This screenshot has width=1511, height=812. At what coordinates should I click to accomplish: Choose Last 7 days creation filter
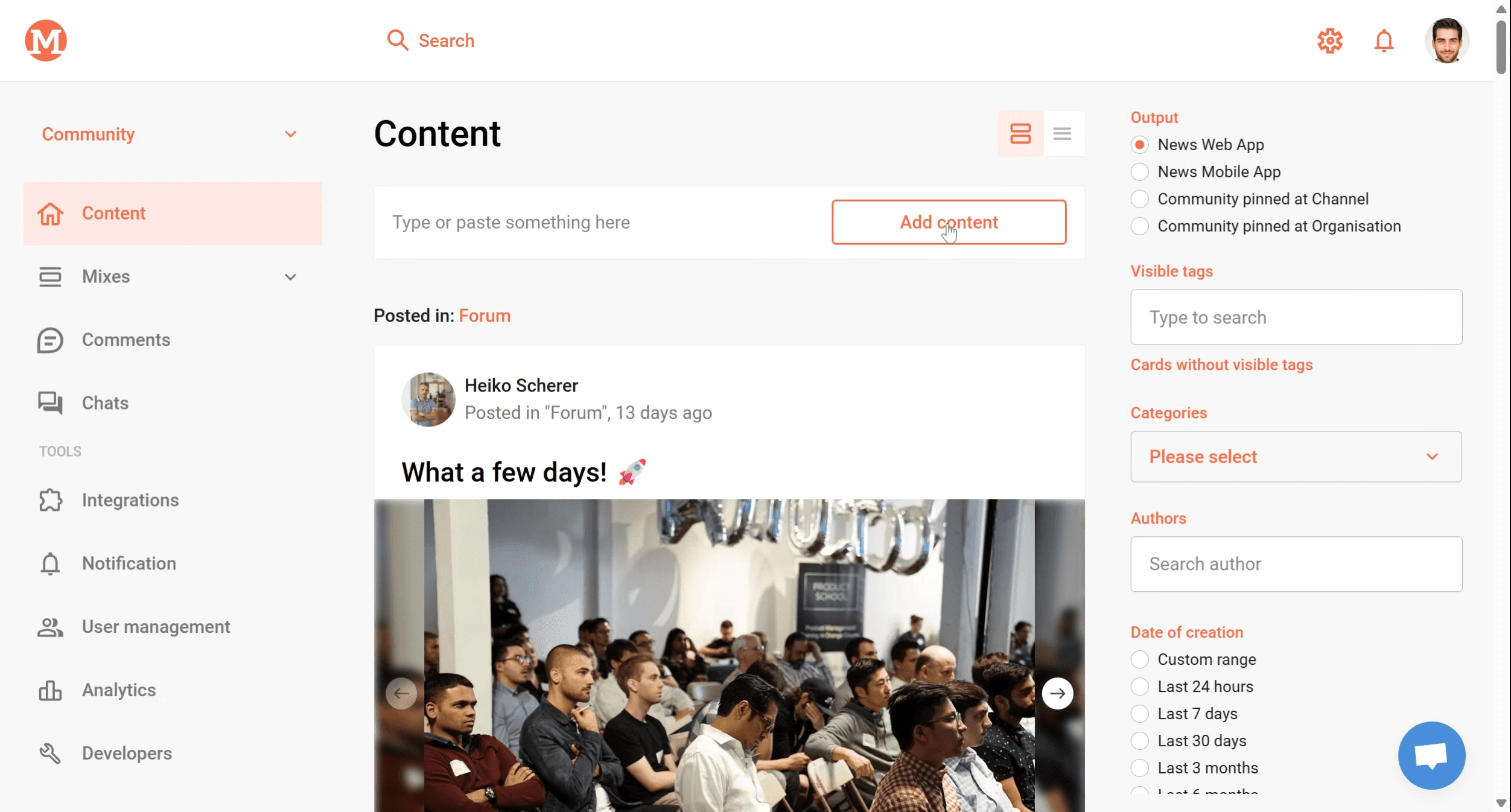click(1184, 714)
